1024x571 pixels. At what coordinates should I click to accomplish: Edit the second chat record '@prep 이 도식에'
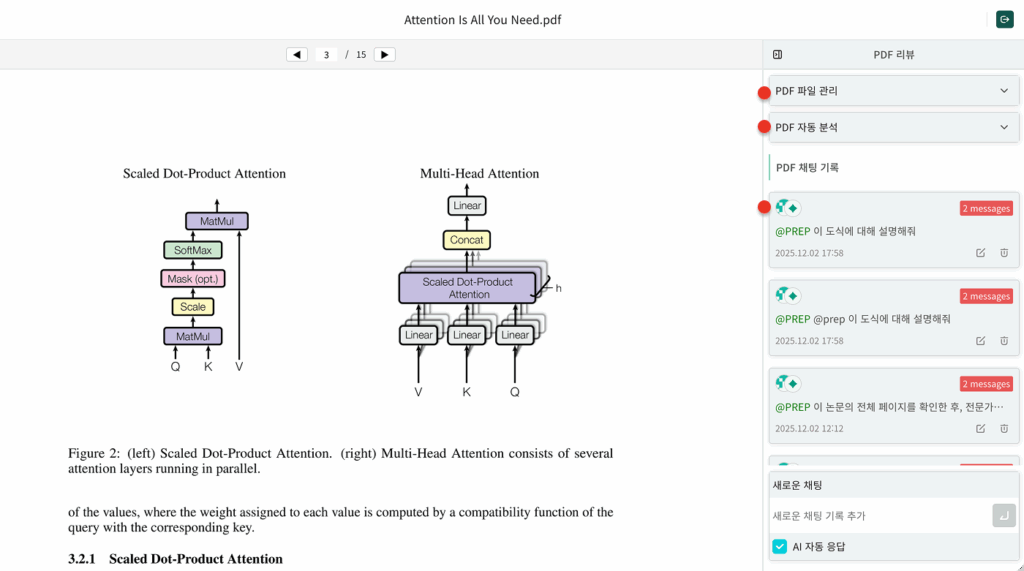(x=980, y=341)
